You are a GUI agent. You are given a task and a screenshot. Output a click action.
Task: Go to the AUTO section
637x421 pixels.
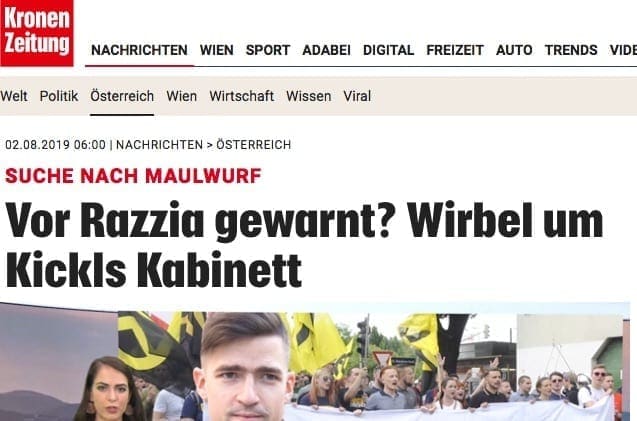pos(514,50)
